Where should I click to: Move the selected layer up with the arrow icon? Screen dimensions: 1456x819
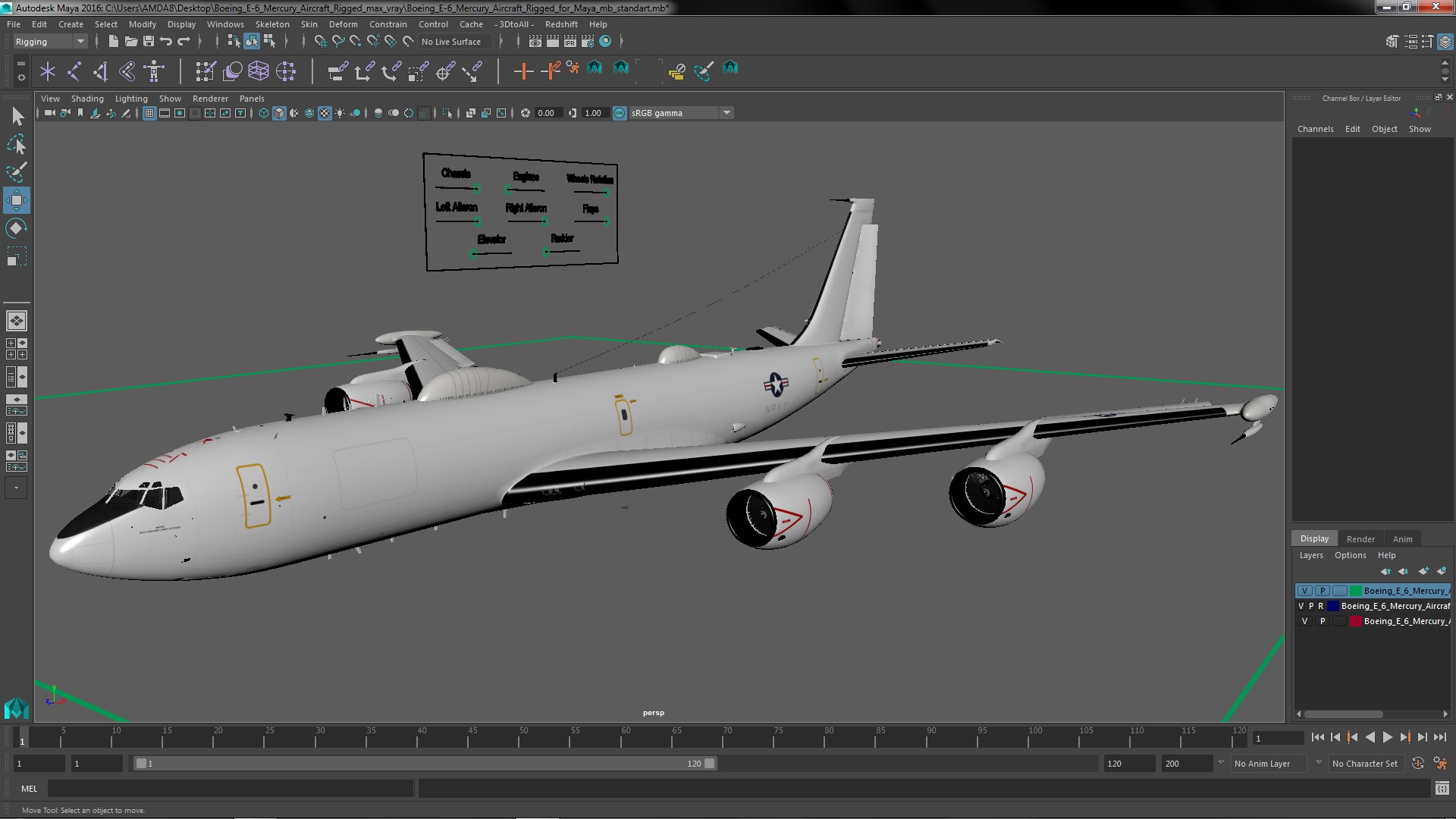[1385, 571]
